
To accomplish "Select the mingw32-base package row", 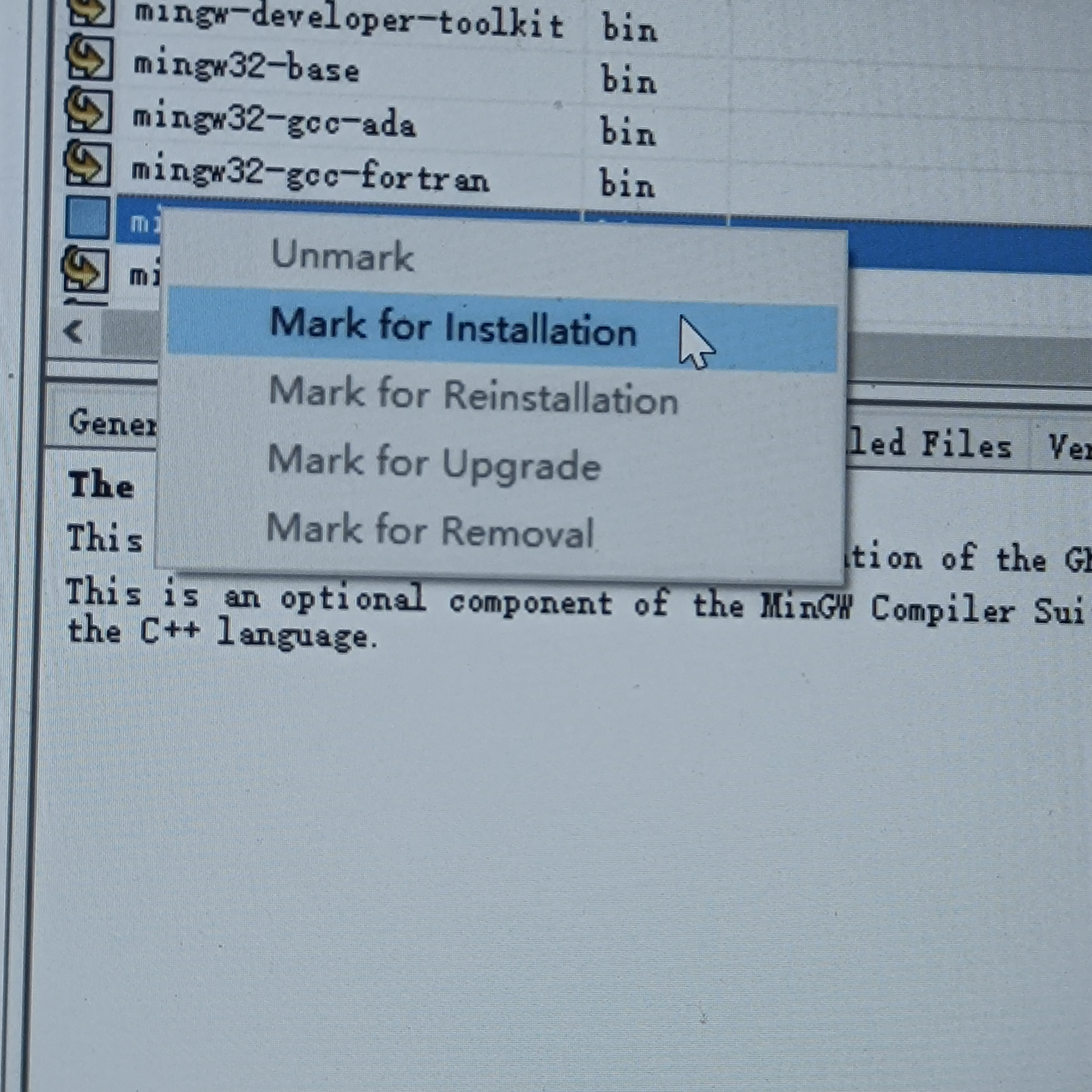I will 246,68.
